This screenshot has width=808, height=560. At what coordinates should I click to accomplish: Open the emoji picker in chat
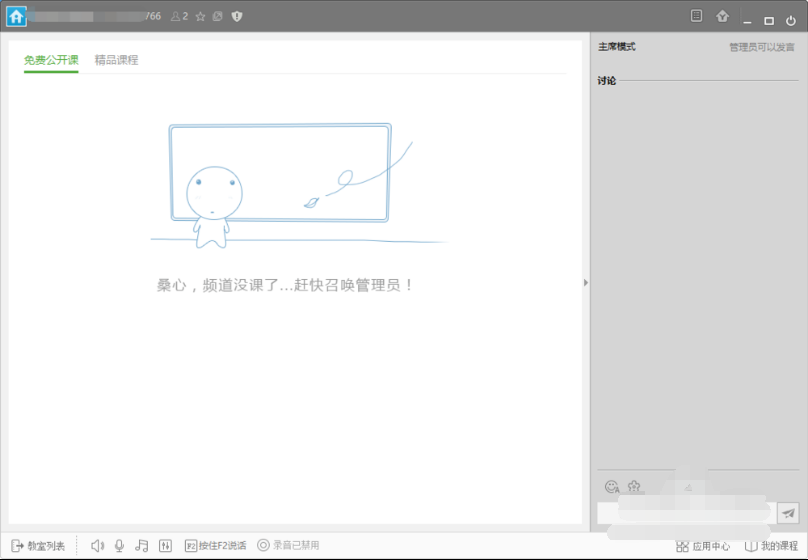(x=611, y=487)
